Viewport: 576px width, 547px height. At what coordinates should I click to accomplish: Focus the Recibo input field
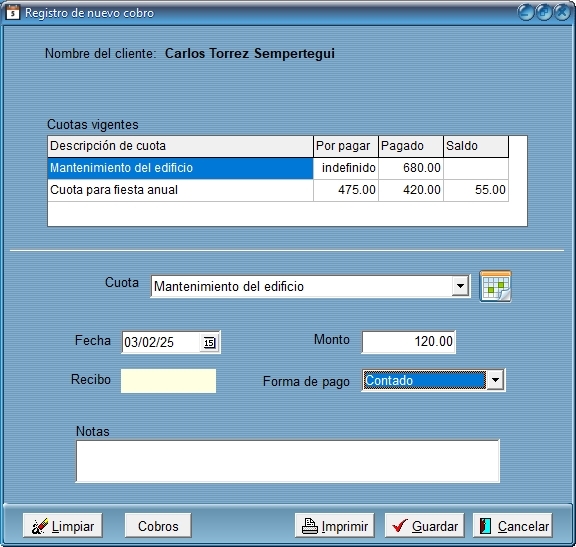[x=169, y=381]
